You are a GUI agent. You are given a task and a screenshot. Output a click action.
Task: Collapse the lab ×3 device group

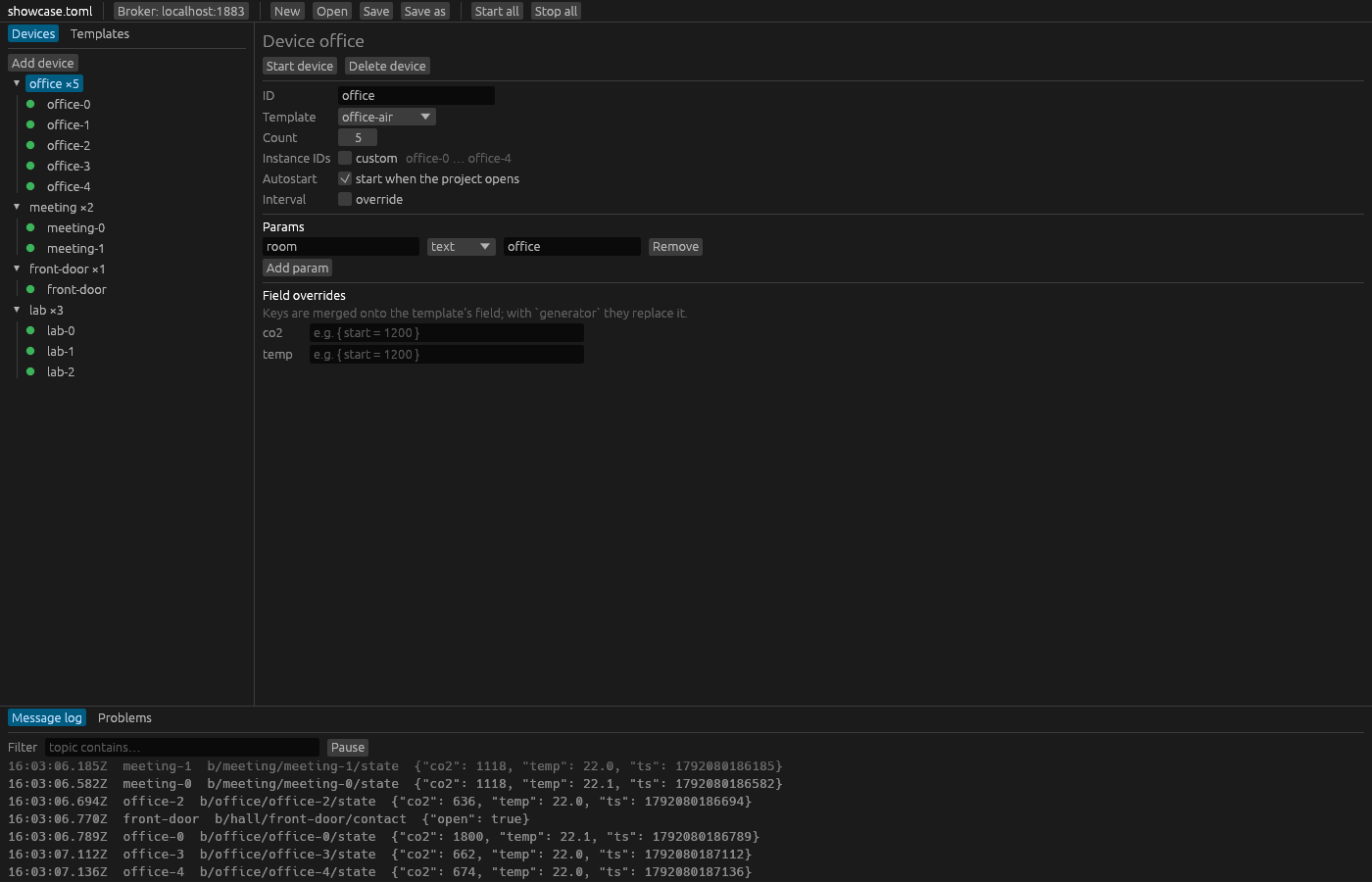(17, 310)
